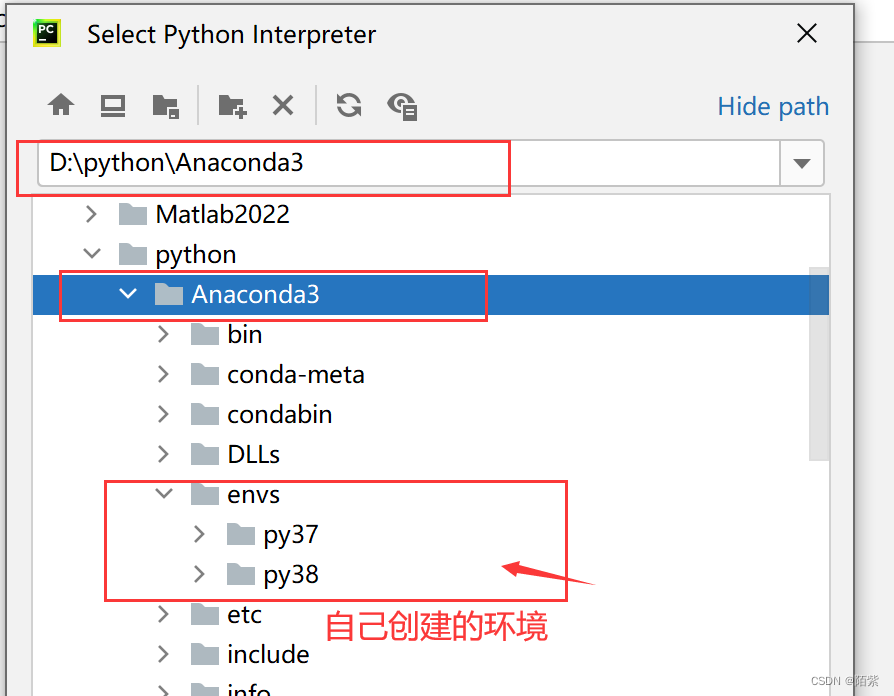Image resolution: width=894 pixels, height=696 pixels.
Task: Jump to the project directory
Action: 165,104
